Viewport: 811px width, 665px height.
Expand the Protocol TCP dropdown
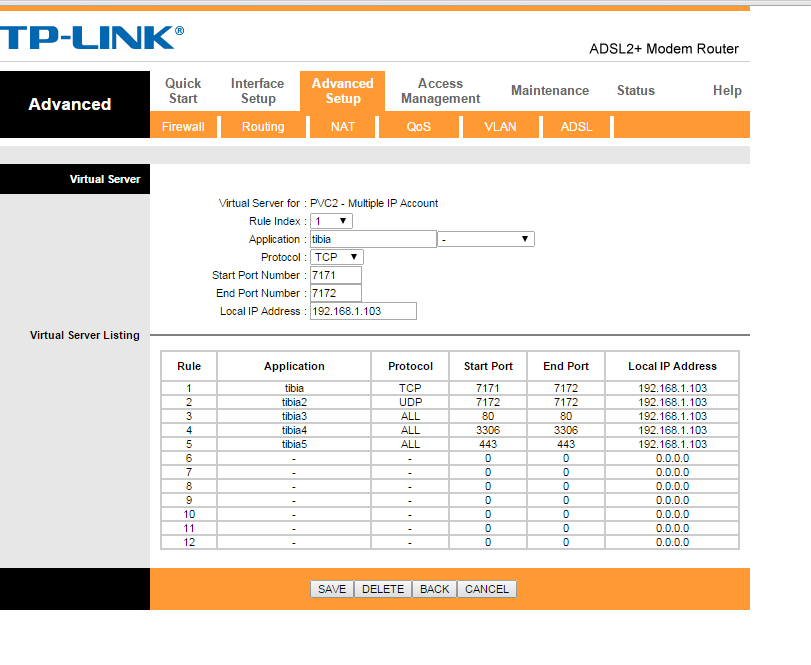(x=337, y=257)
